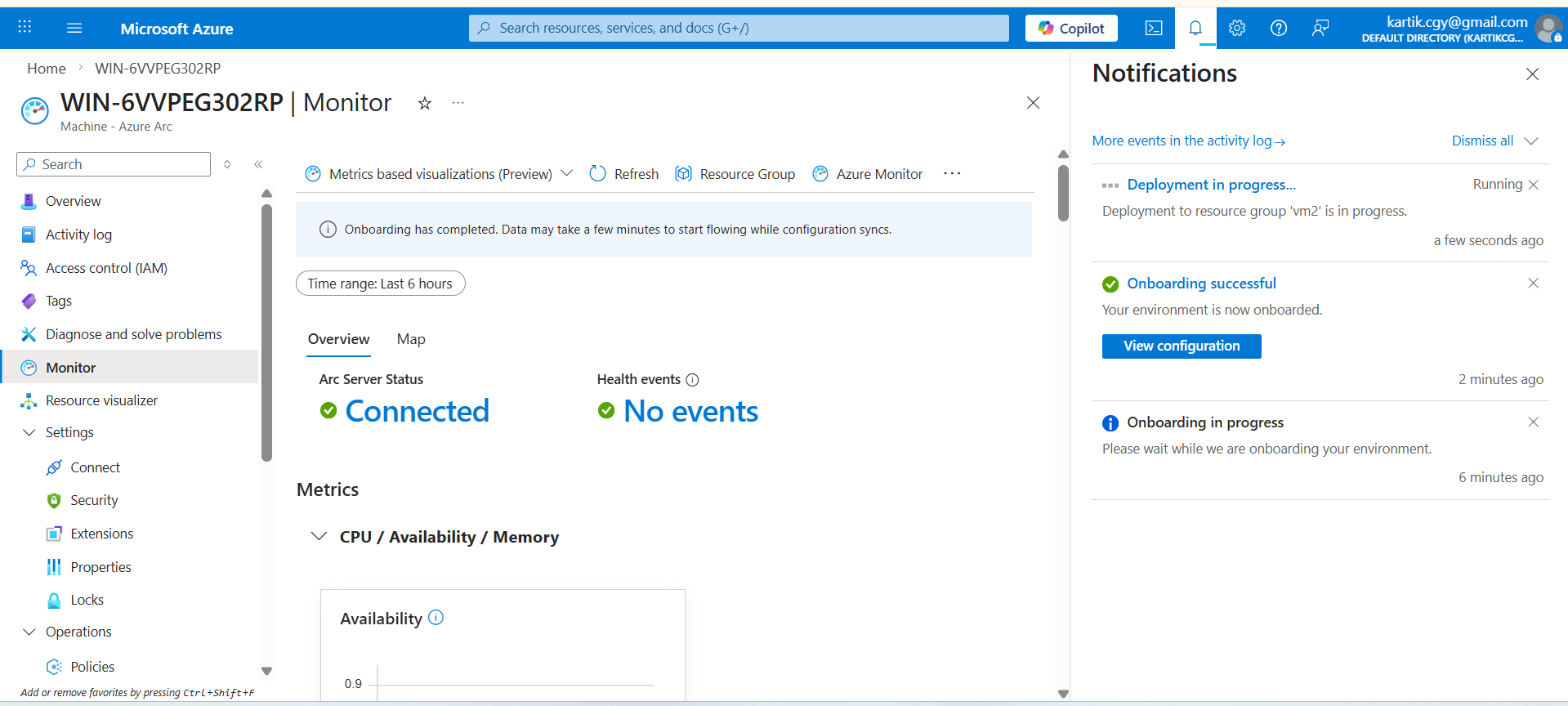Image resolution: width=1568 pixels, height=706 pixels.
Task: Open toolbar overflow ellipsis menu
Action: [x=952, y=173]
